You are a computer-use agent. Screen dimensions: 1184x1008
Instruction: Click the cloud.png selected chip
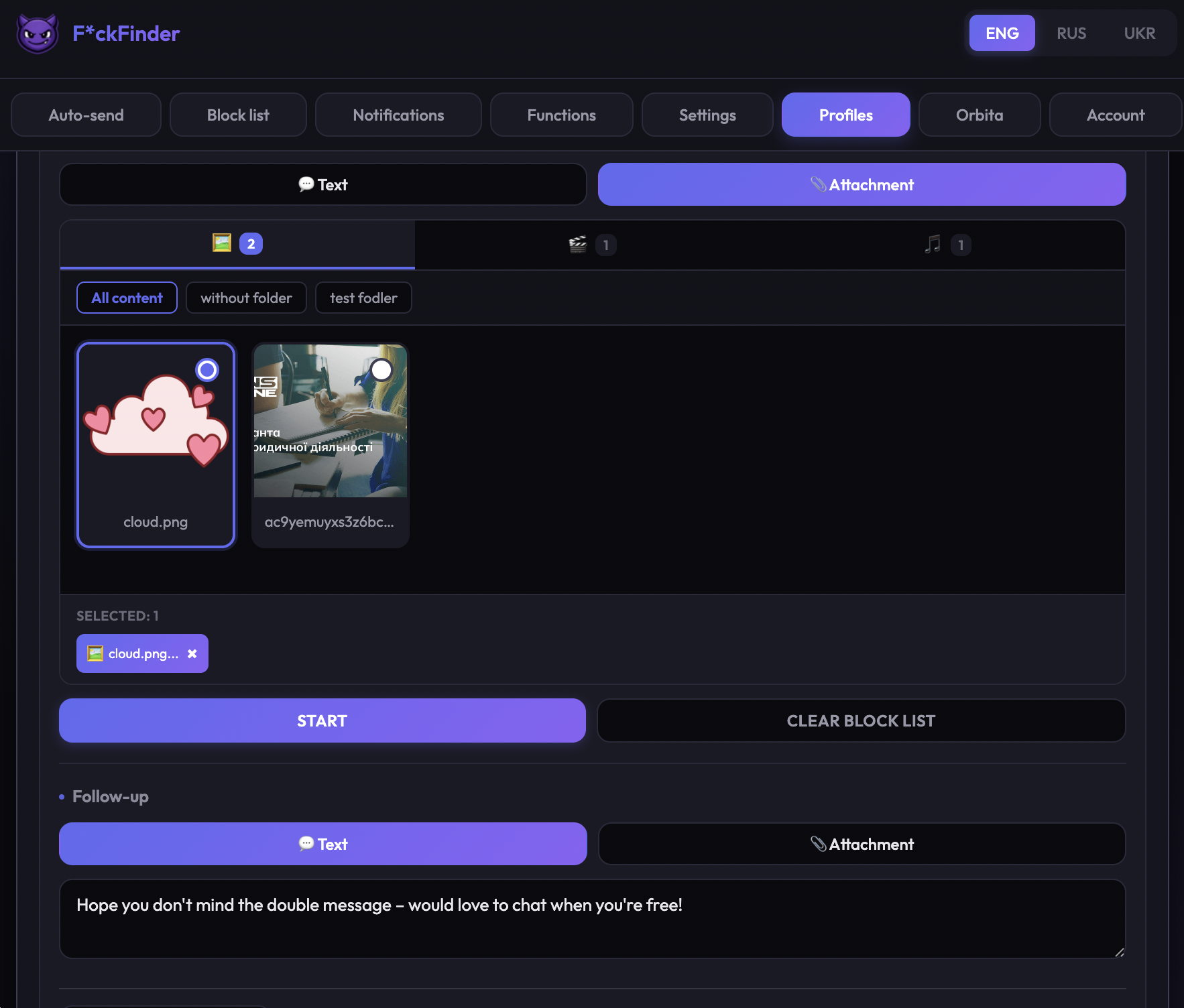pos(134,653)
